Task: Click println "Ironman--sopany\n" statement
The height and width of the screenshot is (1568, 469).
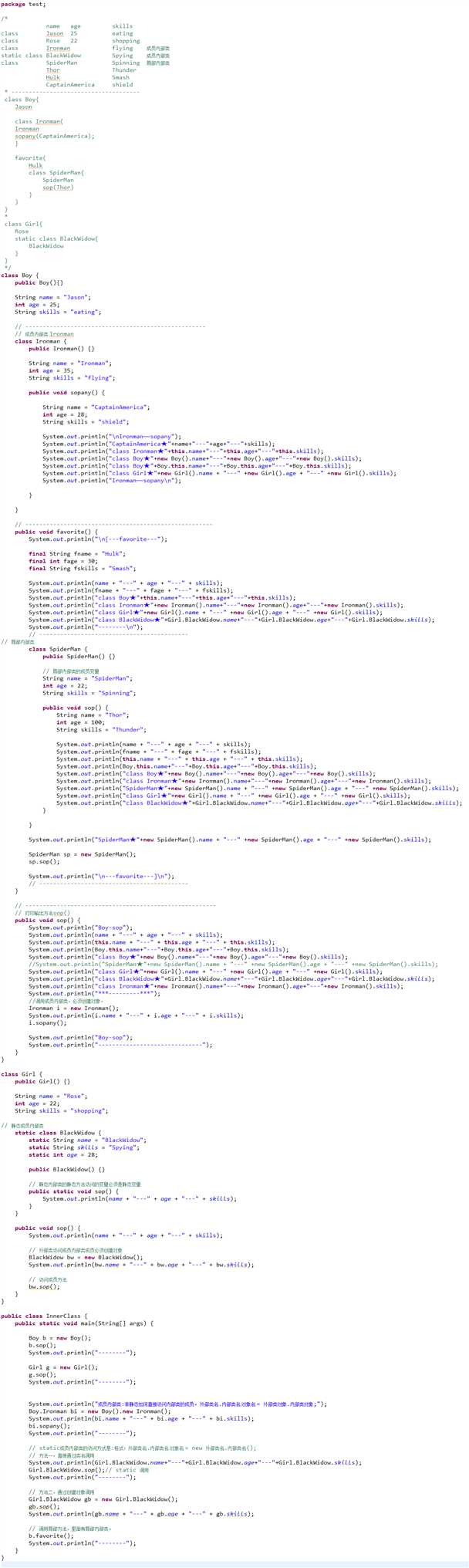Action: click(x=112, y=481)
